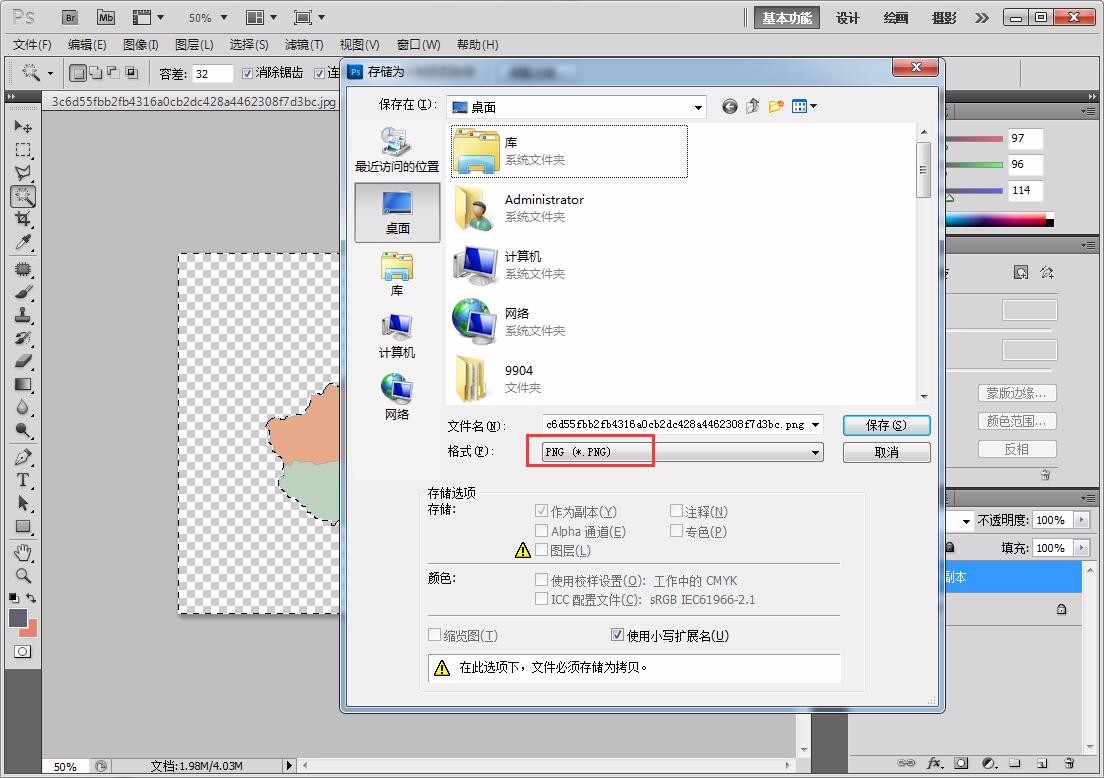The width and height of the screenshot is (1104, 778).
Task: Switch to the 设计 workspace tab
Action: click(x=848, y=17)
